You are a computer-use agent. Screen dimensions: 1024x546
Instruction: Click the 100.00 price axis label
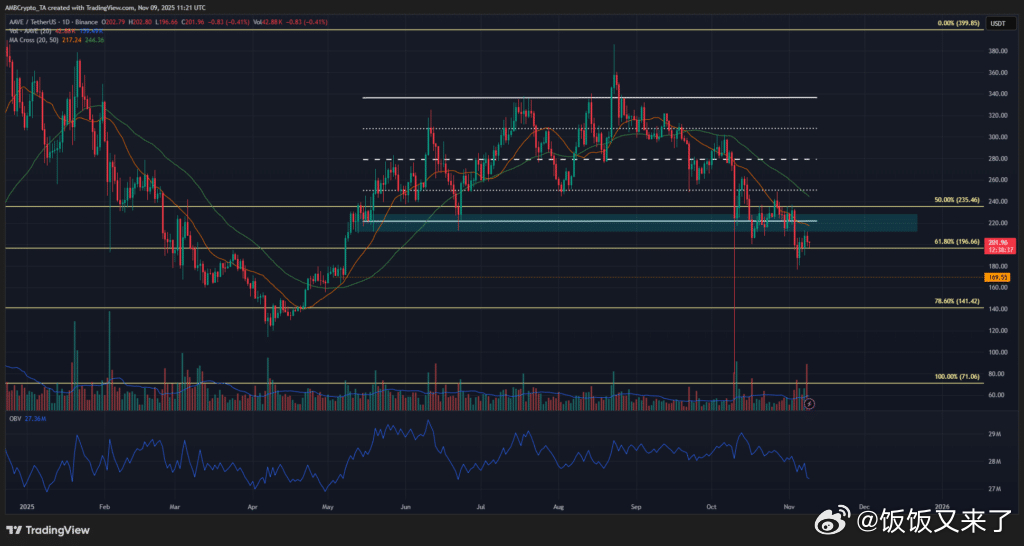(x=997, y=352)
